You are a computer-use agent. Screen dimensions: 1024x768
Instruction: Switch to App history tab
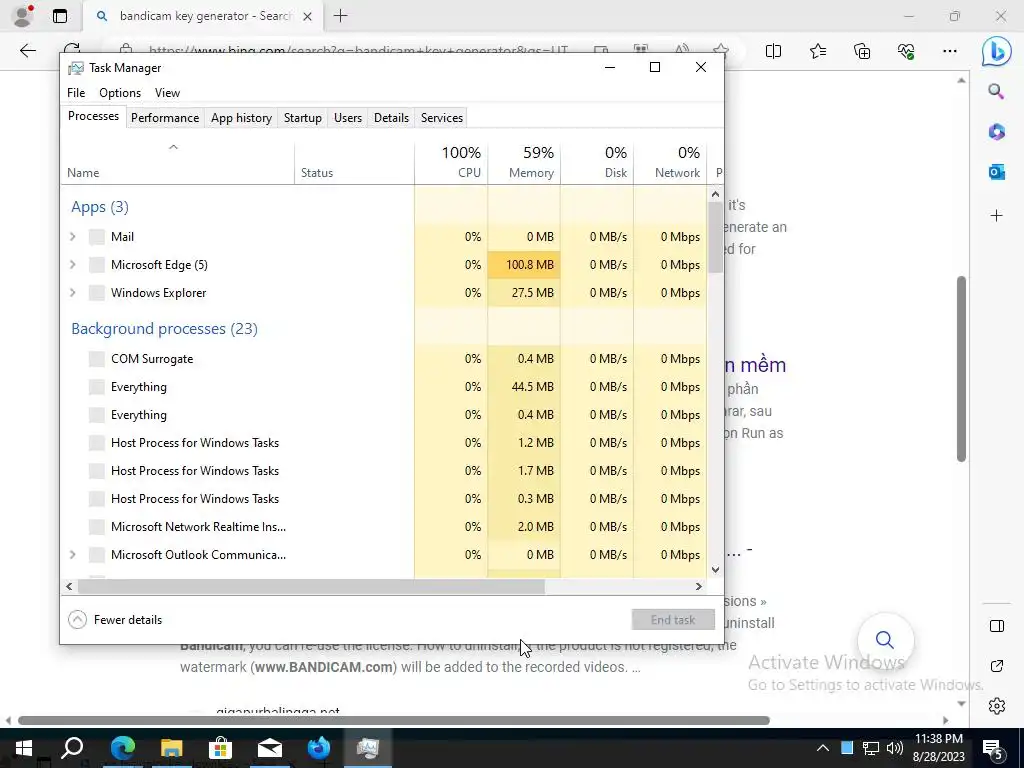[x=241, y=118]
